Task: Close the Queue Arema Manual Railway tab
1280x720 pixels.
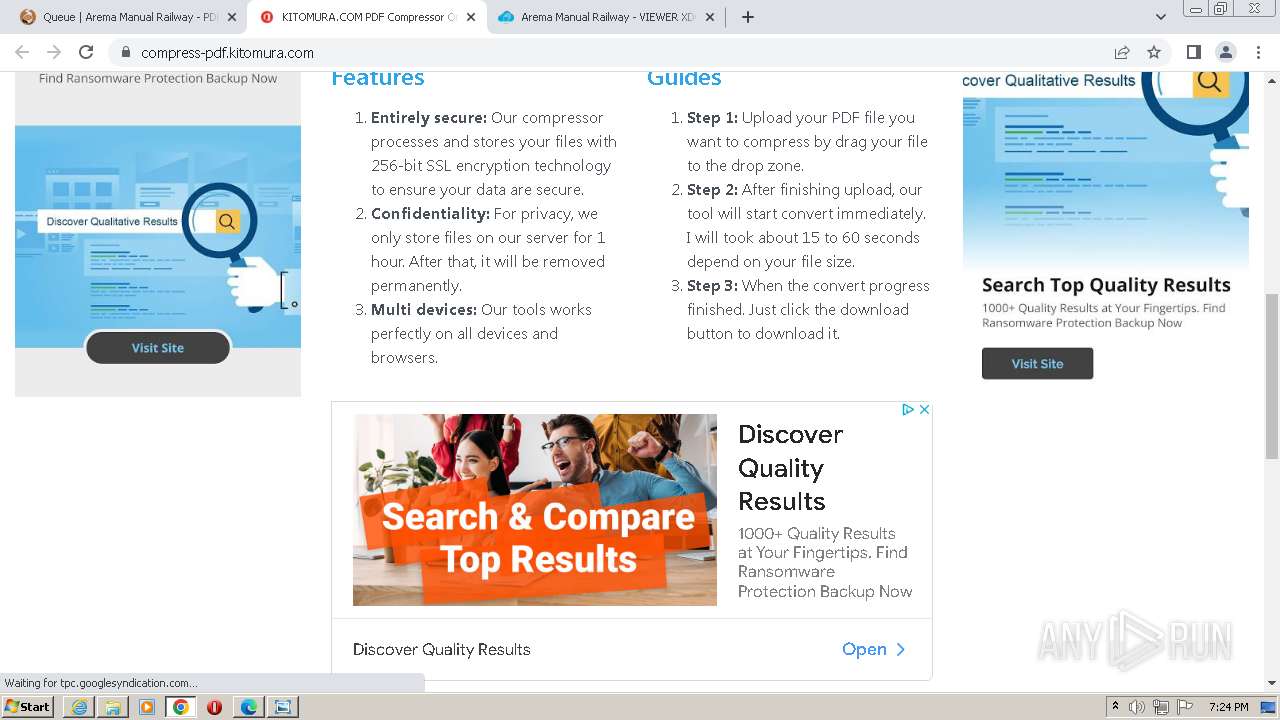Action: click(232, 17)
